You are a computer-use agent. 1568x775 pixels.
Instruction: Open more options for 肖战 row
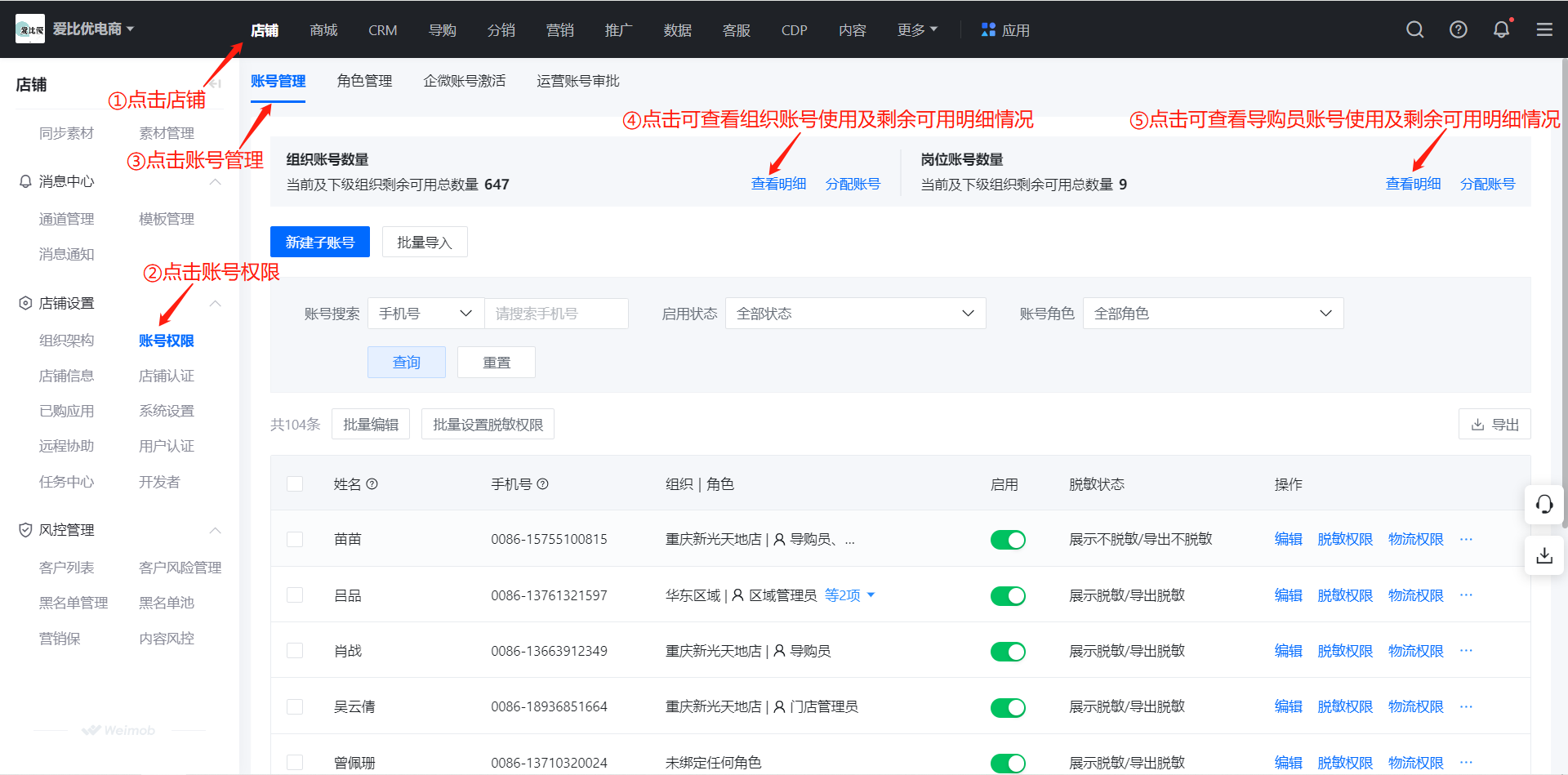(x=1466, y=651)
